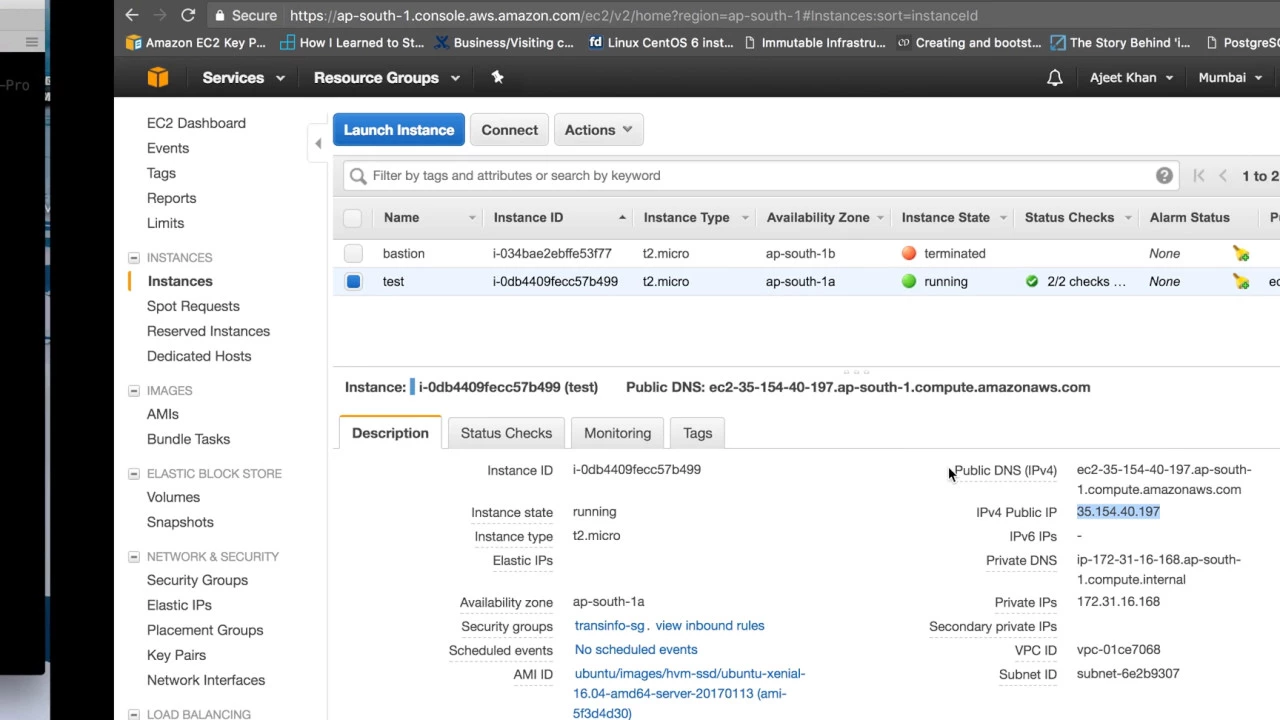This screenshot has height=720, width=1280.
Task: Click the test row alarm icon
Action: pos(1241,282)
